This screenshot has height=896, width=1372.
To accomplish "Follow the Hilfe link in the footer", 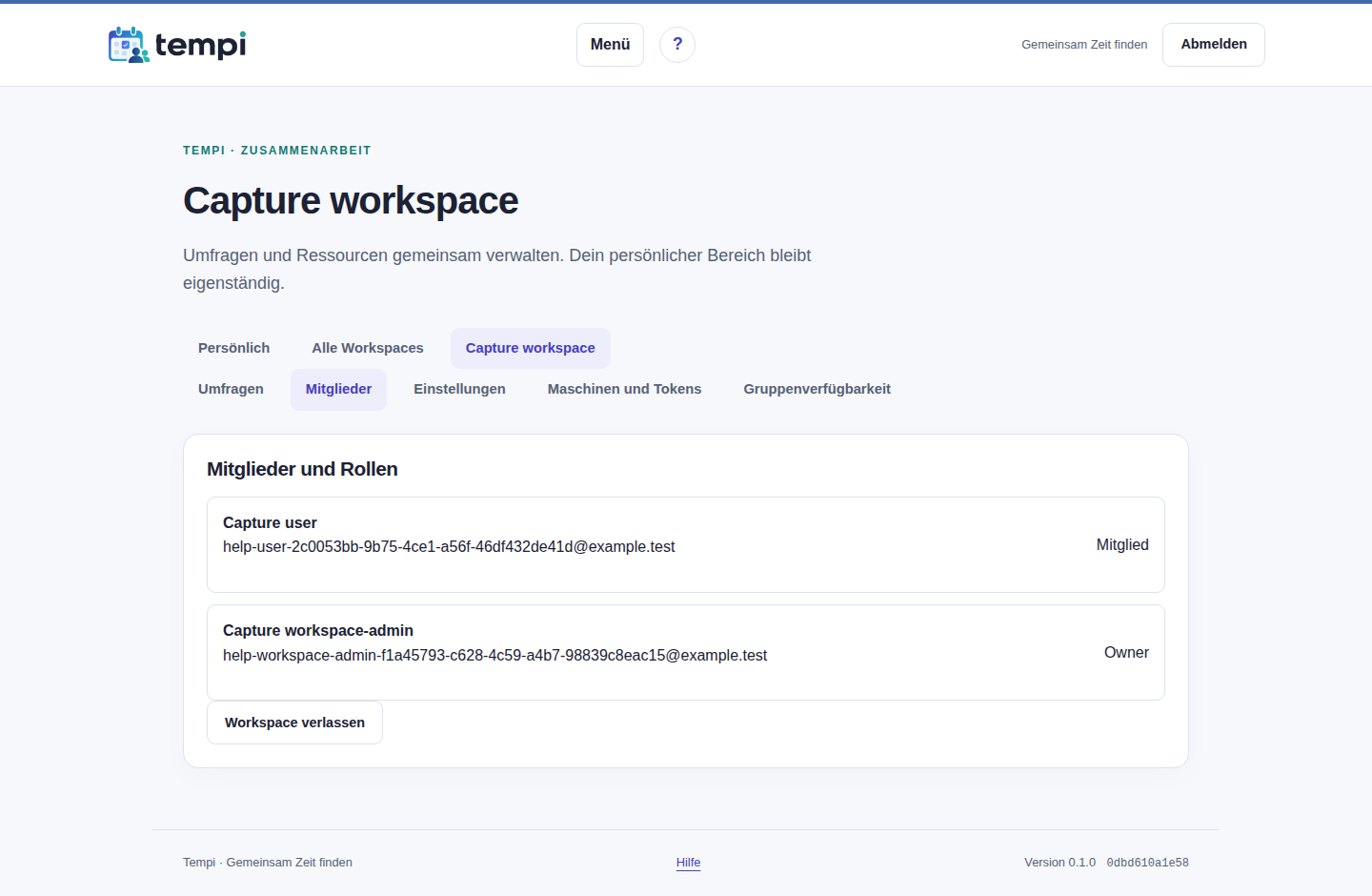I will [x=688, y=863].
